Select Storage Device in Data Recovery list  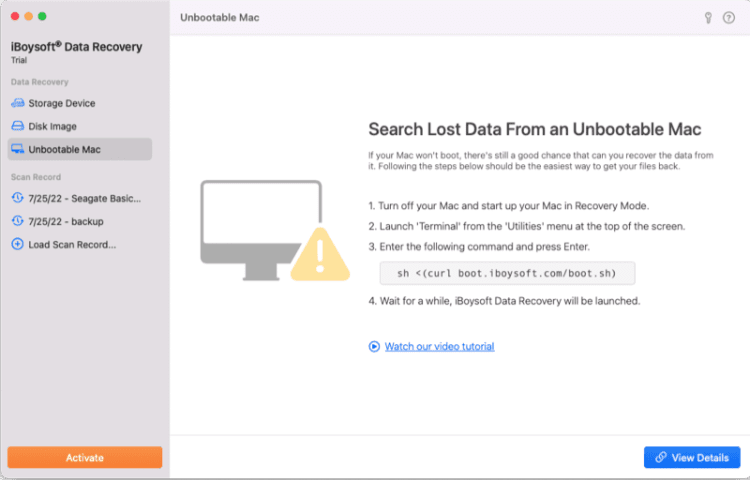[x=62, y=103]
